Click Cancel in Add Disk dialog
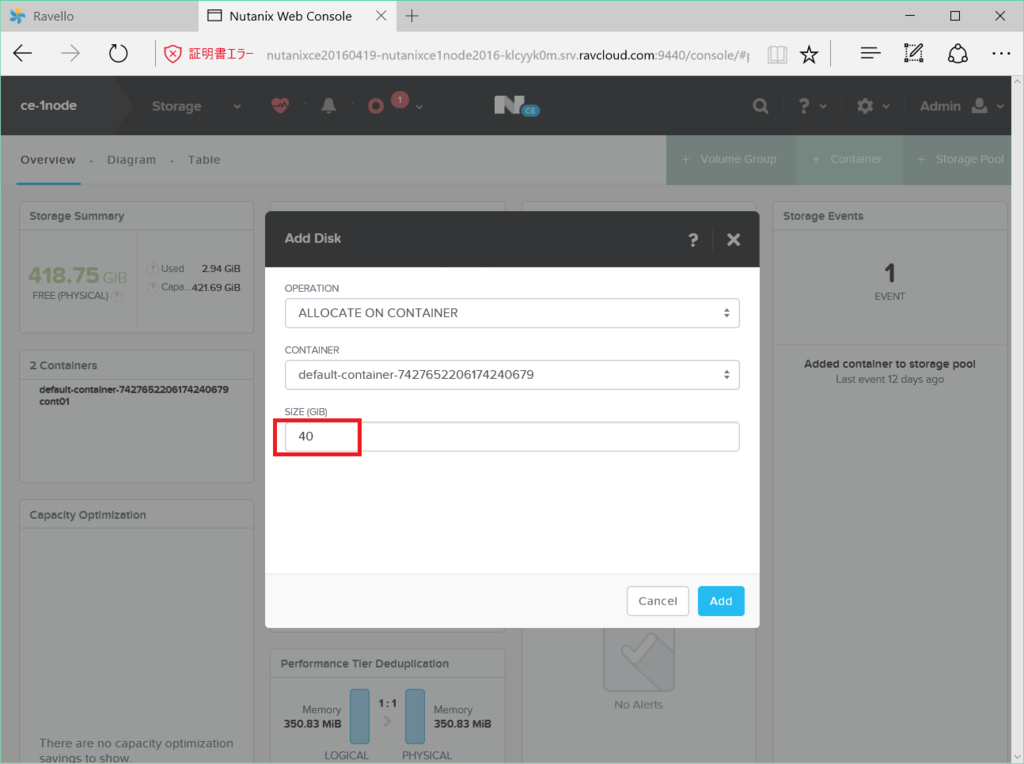This screenshot has height=764, width=1024. [x=658, y=601]
